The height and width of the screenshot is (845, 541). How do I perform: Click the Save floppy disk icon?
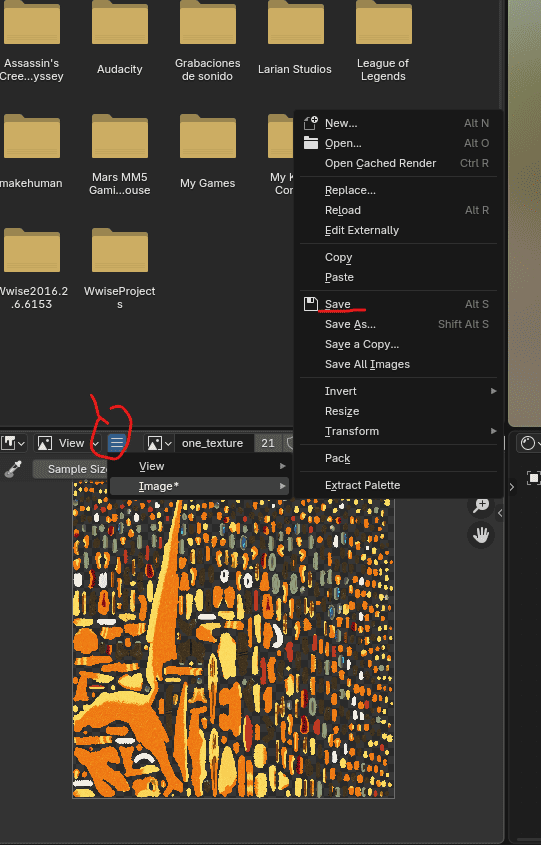click(311, 304)
